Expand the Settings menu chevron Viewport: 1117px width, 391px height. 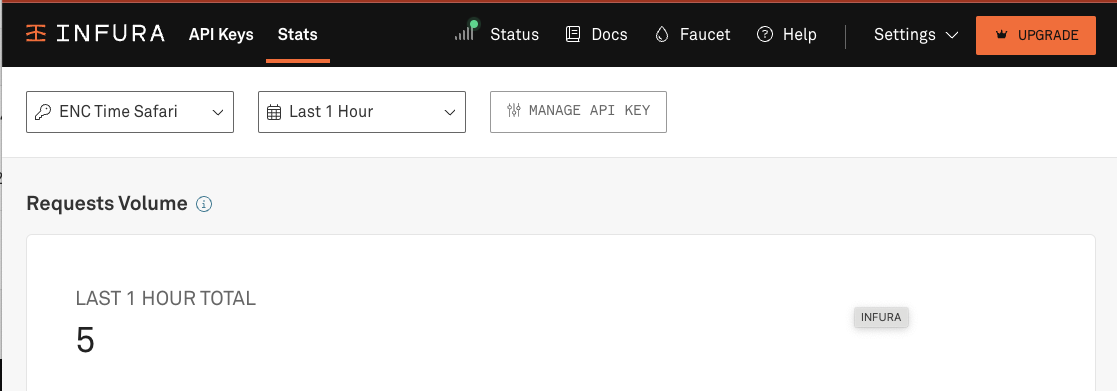click(952, 35)
